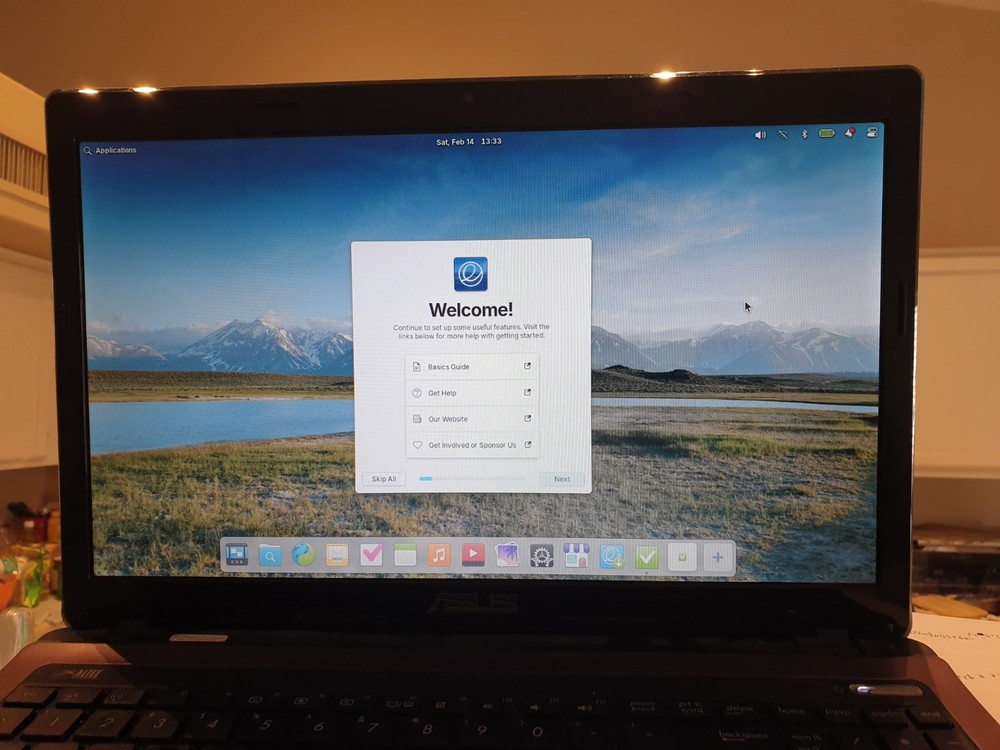Launch the Web browser from the dock

point(303,555)
